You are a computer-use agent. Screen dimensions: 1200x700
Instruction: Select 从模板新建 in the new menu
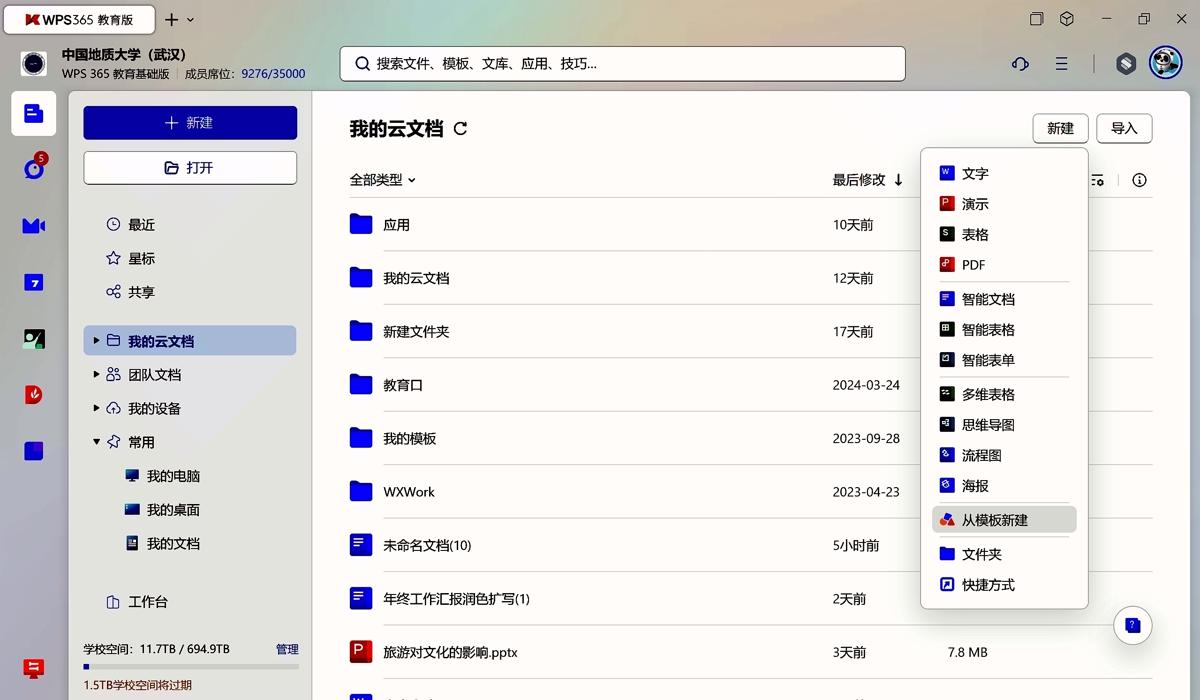(x=1004, y=520)
